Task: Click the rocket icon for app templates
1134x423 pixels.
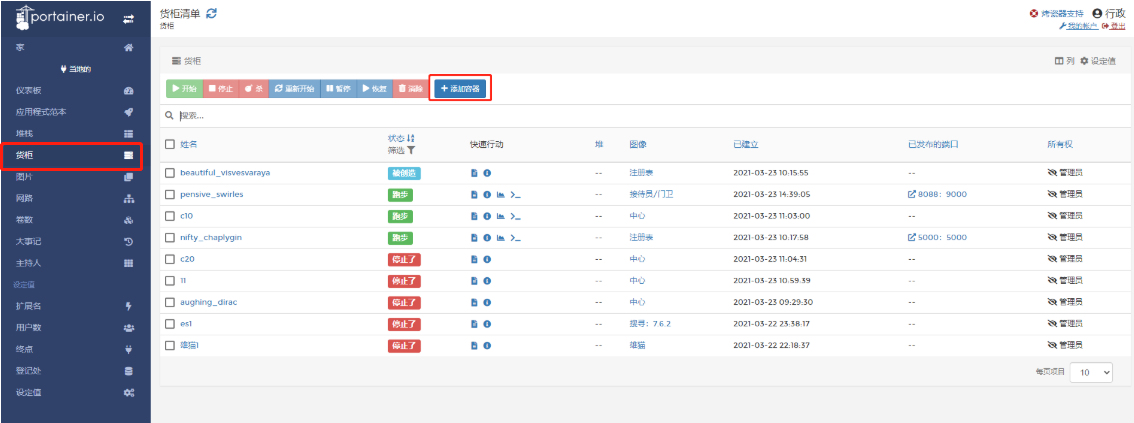Action: [x=129, y=113]
